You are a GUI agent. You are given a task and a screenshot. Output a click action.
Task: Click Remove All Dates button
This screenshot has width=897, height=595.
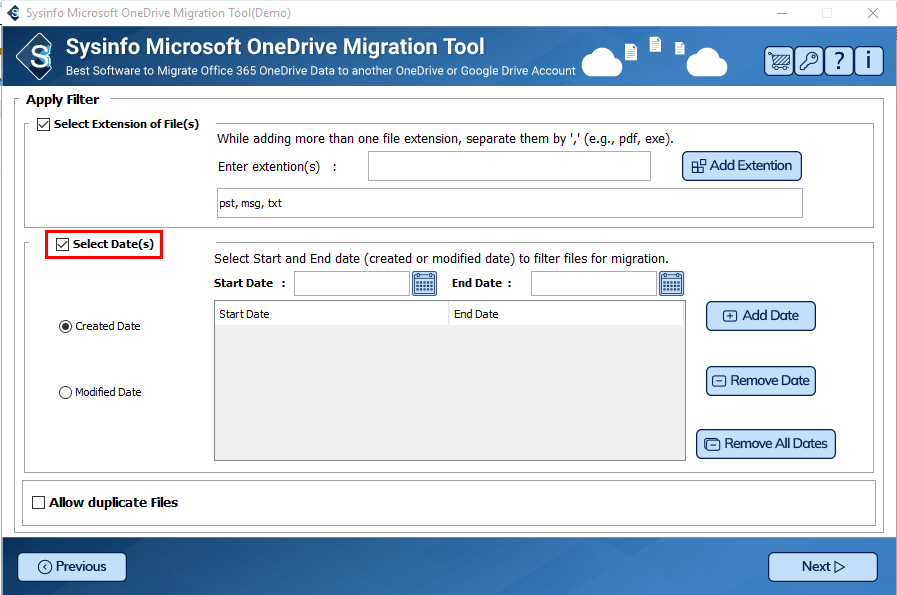click(765, 444)
